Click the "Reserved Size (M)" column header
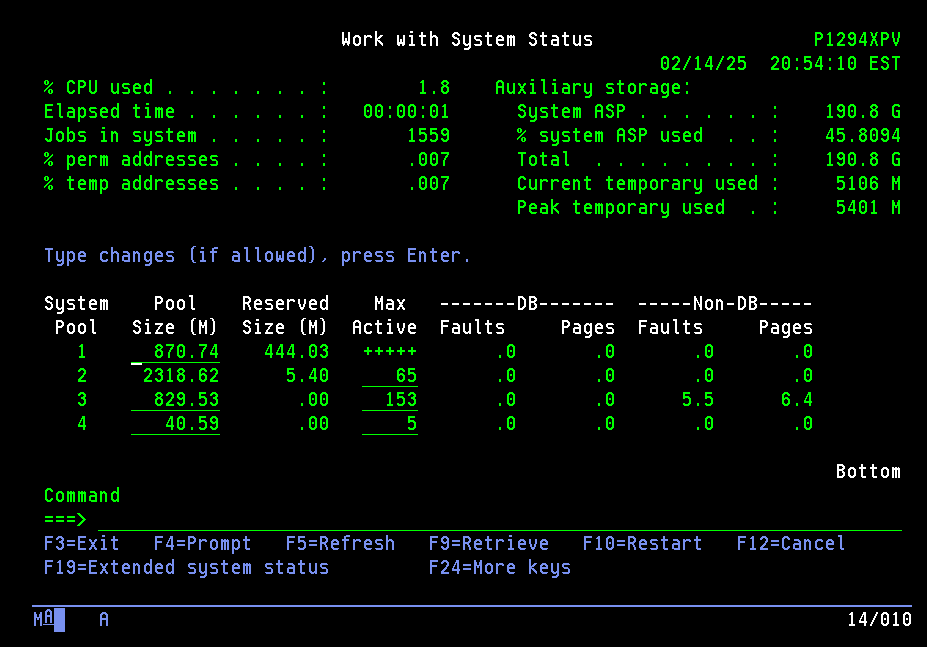The height and width of the screenshot is (647, 927). pyautogui.click(x=285, y=316)
